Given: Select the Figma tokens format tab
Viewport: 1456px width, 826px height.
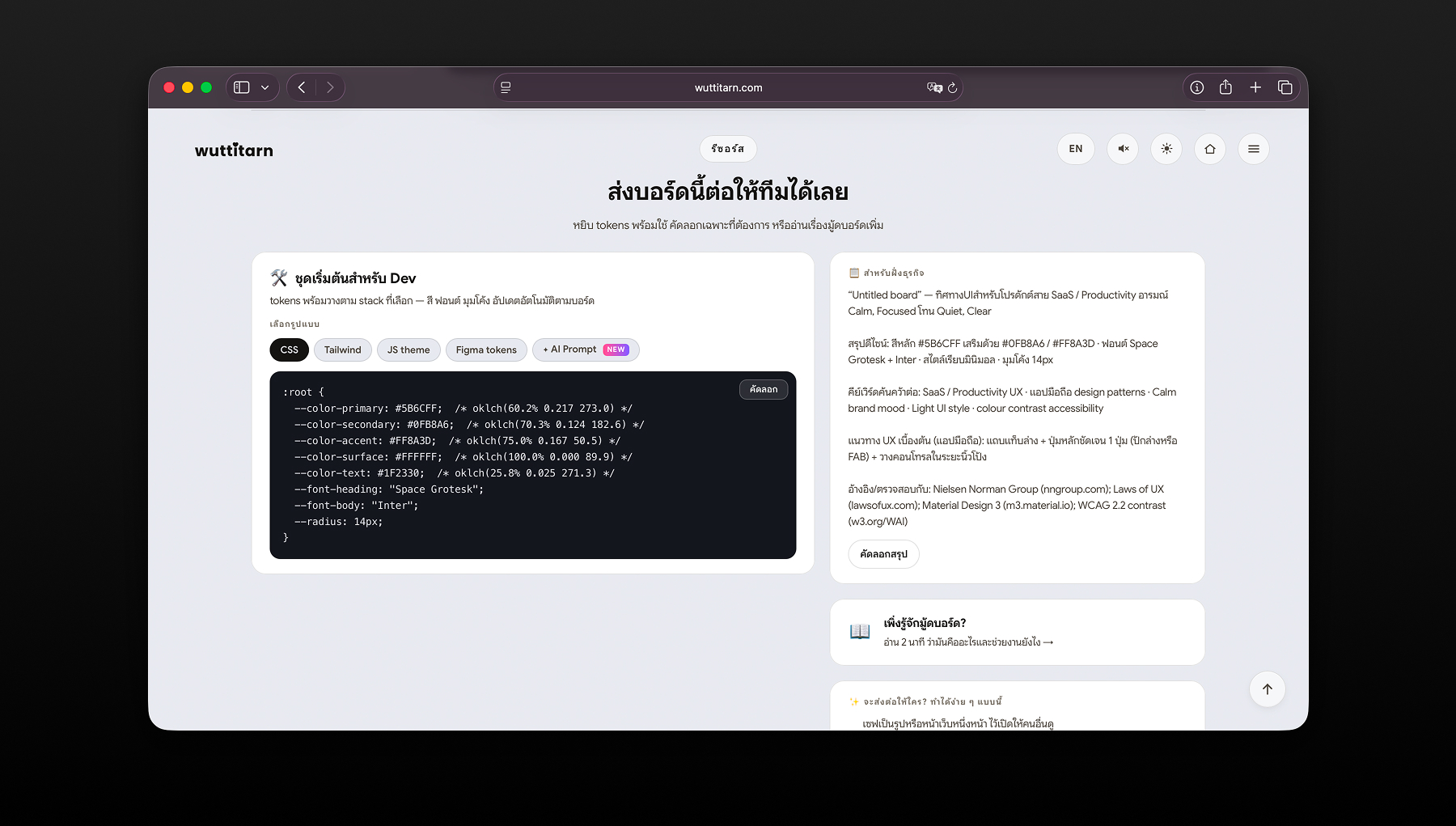Looking at the screenshot, I should (486, 349).
